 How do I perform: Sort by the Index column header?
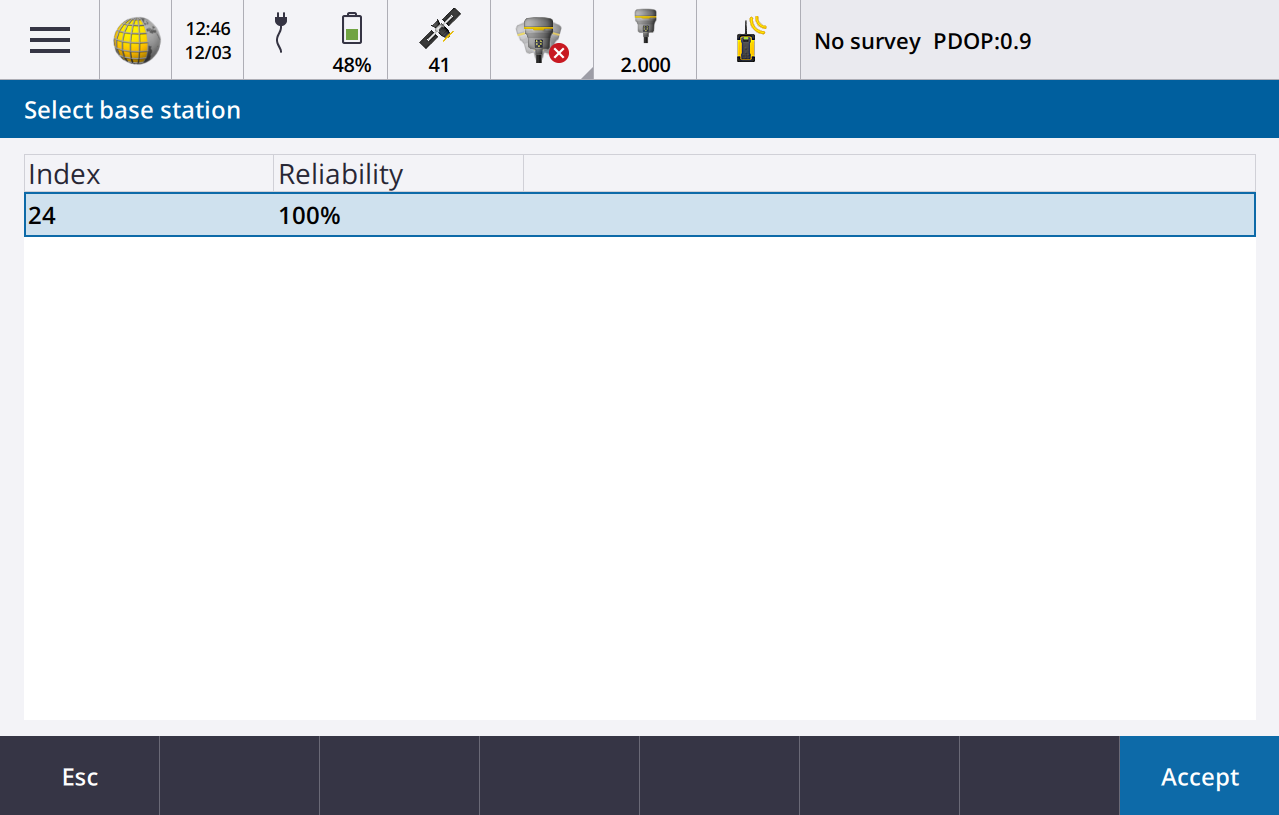coord(149,174)
